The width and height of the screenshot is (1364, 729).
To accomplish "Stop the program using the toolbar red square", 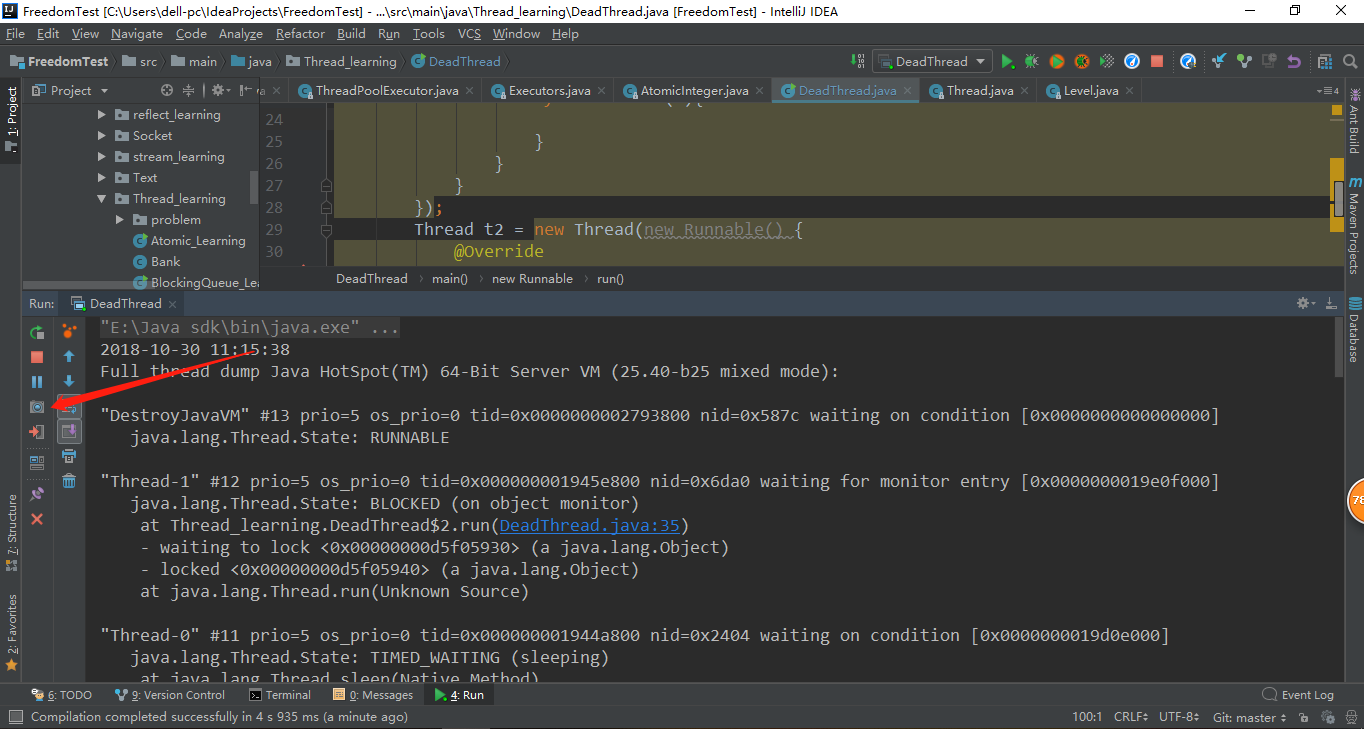I will click(x=1157, y=62).
